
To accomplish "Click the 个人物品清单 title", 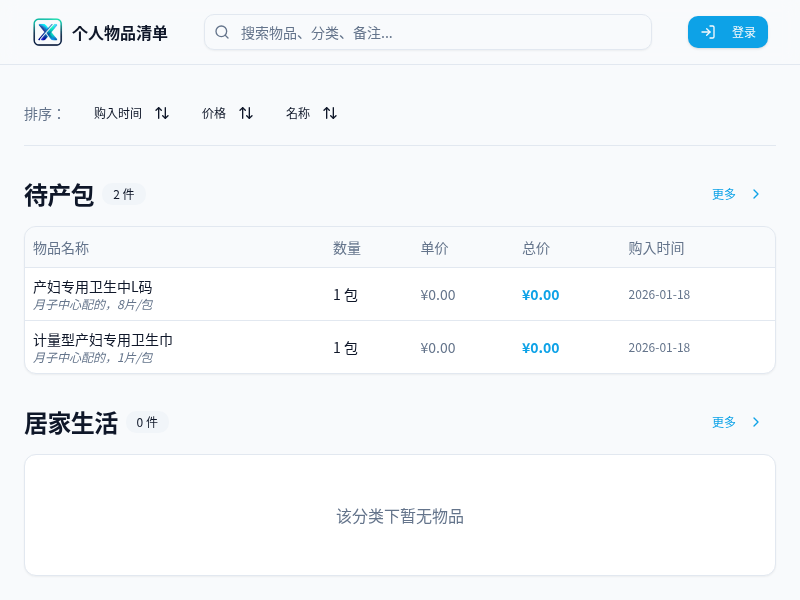I will coord(120,33).
